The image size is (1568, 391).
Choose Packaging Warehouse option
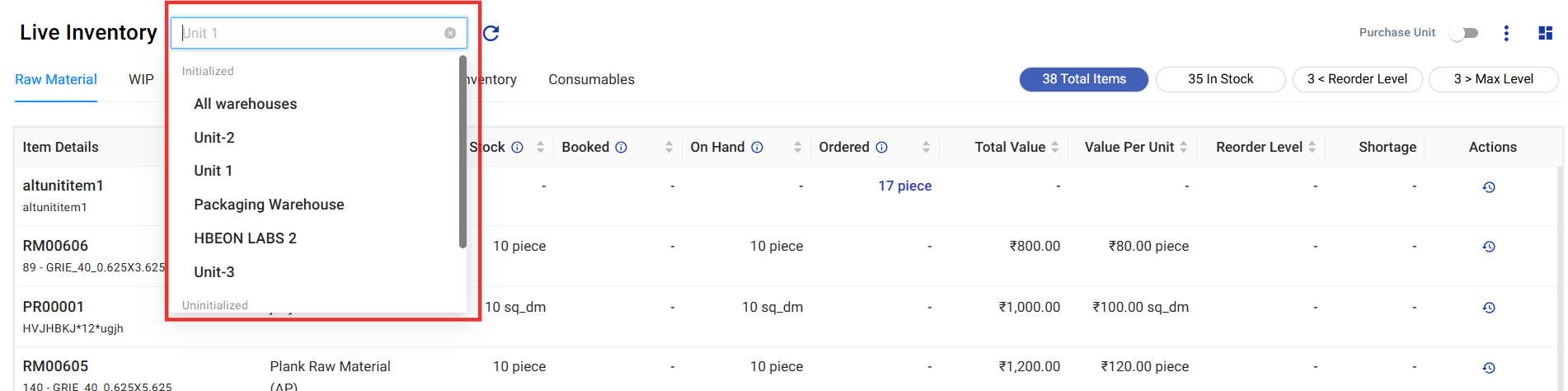[269, 205]
